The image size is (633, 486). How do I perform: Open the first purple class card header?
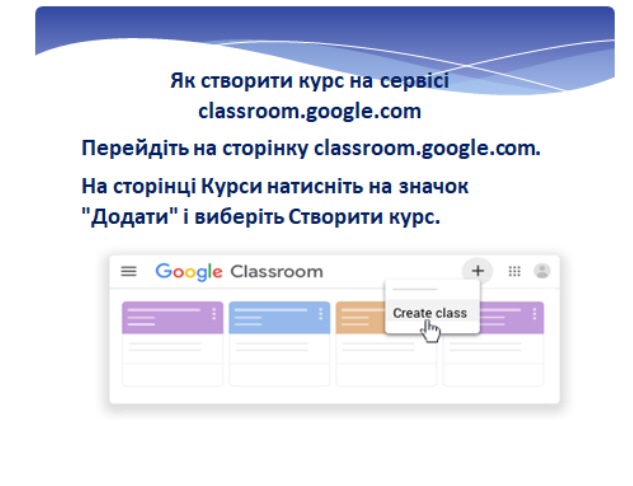160,317
